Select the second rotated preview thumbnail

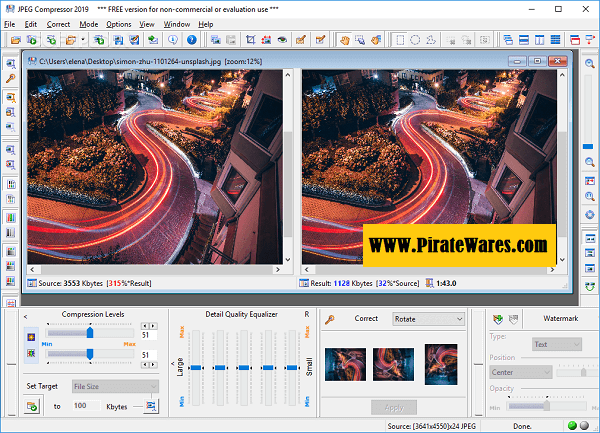pos(393,364)
